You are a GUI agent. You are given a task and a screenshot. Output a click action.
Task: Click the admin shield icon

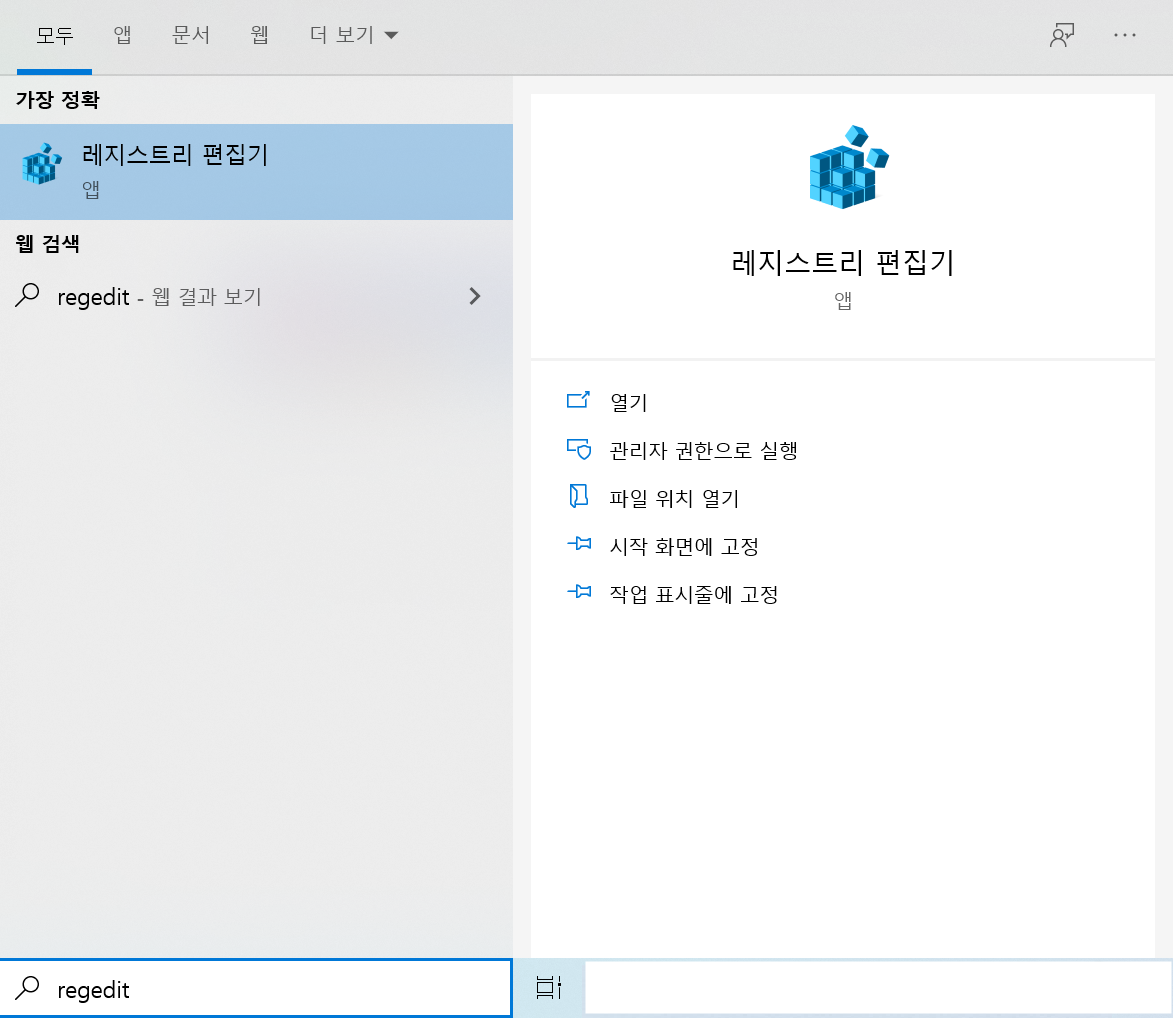tap(579, 449)
